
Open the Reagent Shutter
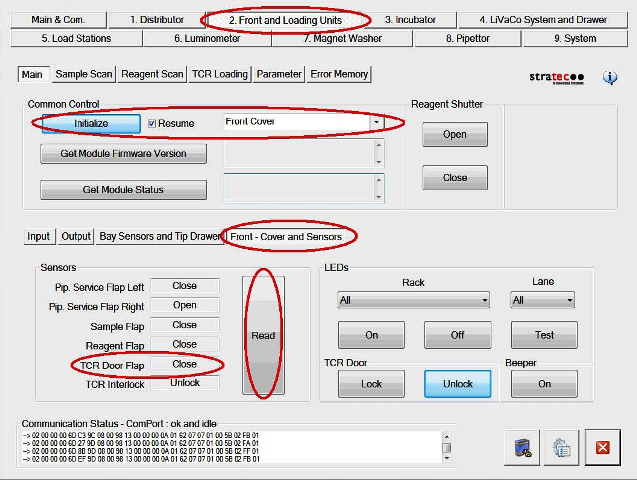(454, 134)
